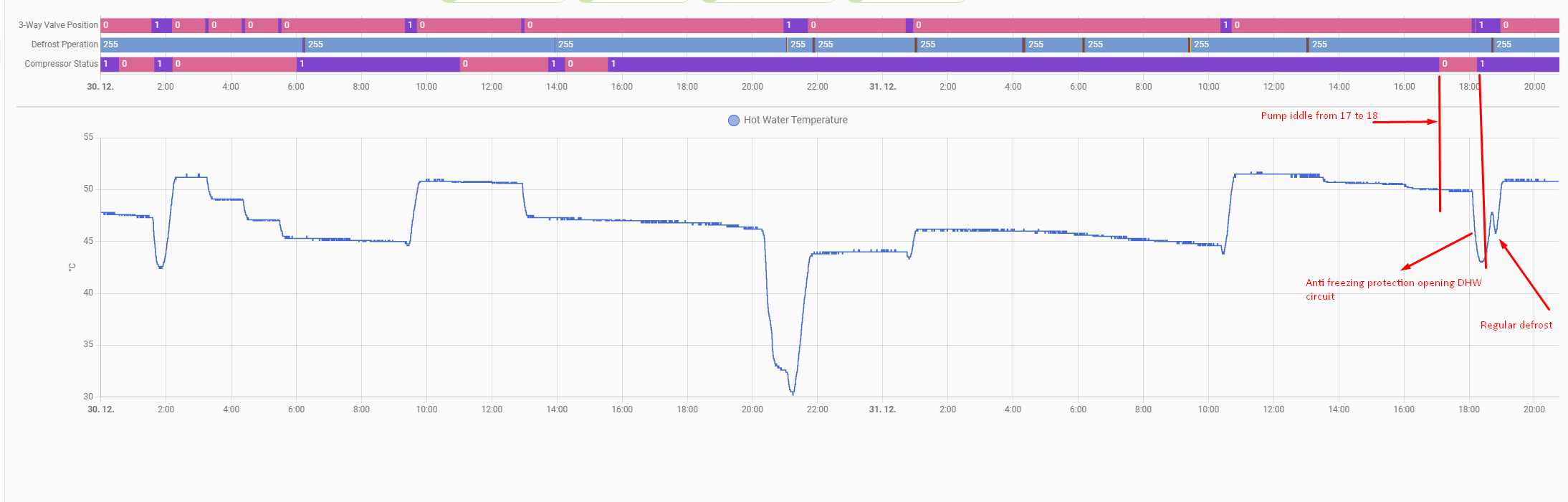Select the Defrost Pperation row label

click(64, 44)
